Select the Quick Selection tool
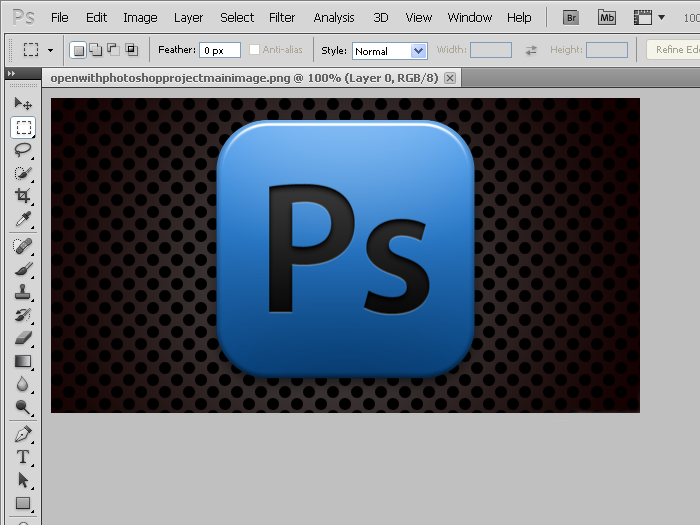This screenshot has width=700, height=525. [23, 173]
